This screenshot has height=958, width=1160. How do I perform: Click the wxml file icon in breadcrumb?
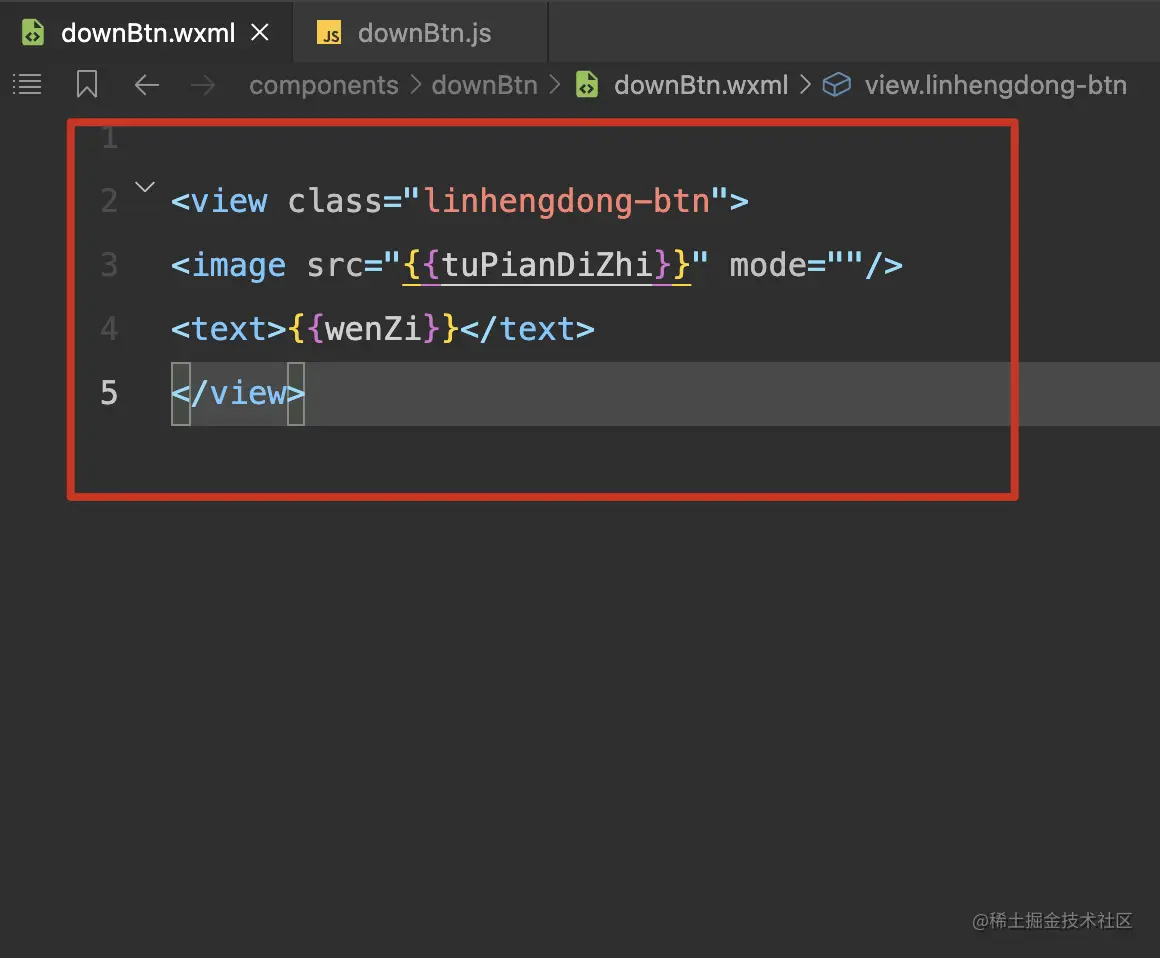coord(587,85)
